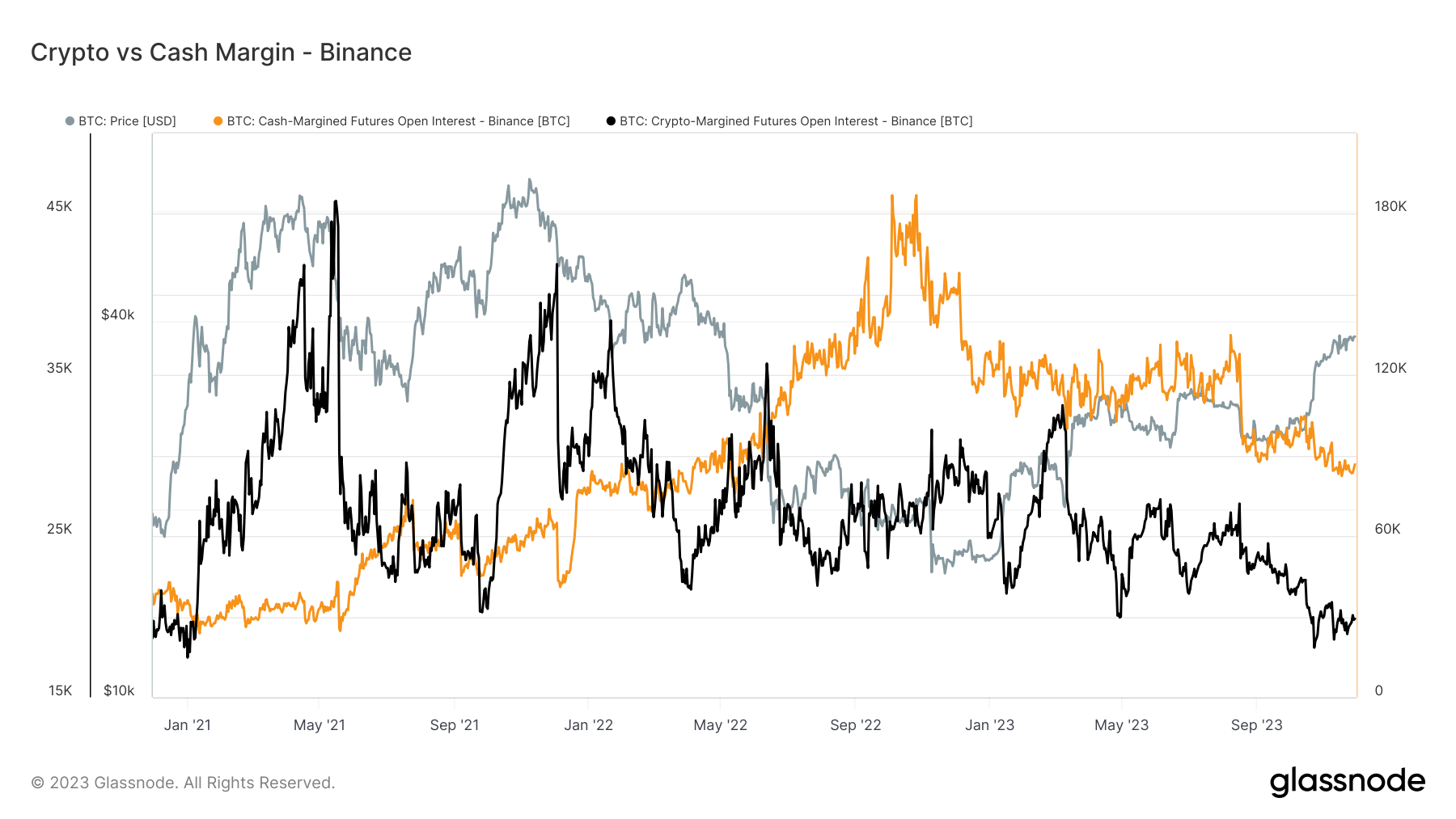
Task: Click the 180K right axis label
Action: tap(1390, 206)
